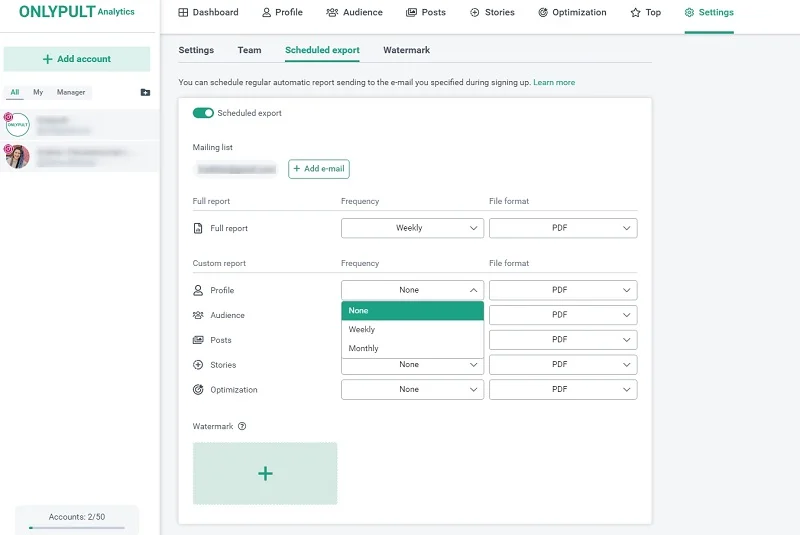Select Weekly in the open dropdown list
800x535 pixels.
click(362, 329)
